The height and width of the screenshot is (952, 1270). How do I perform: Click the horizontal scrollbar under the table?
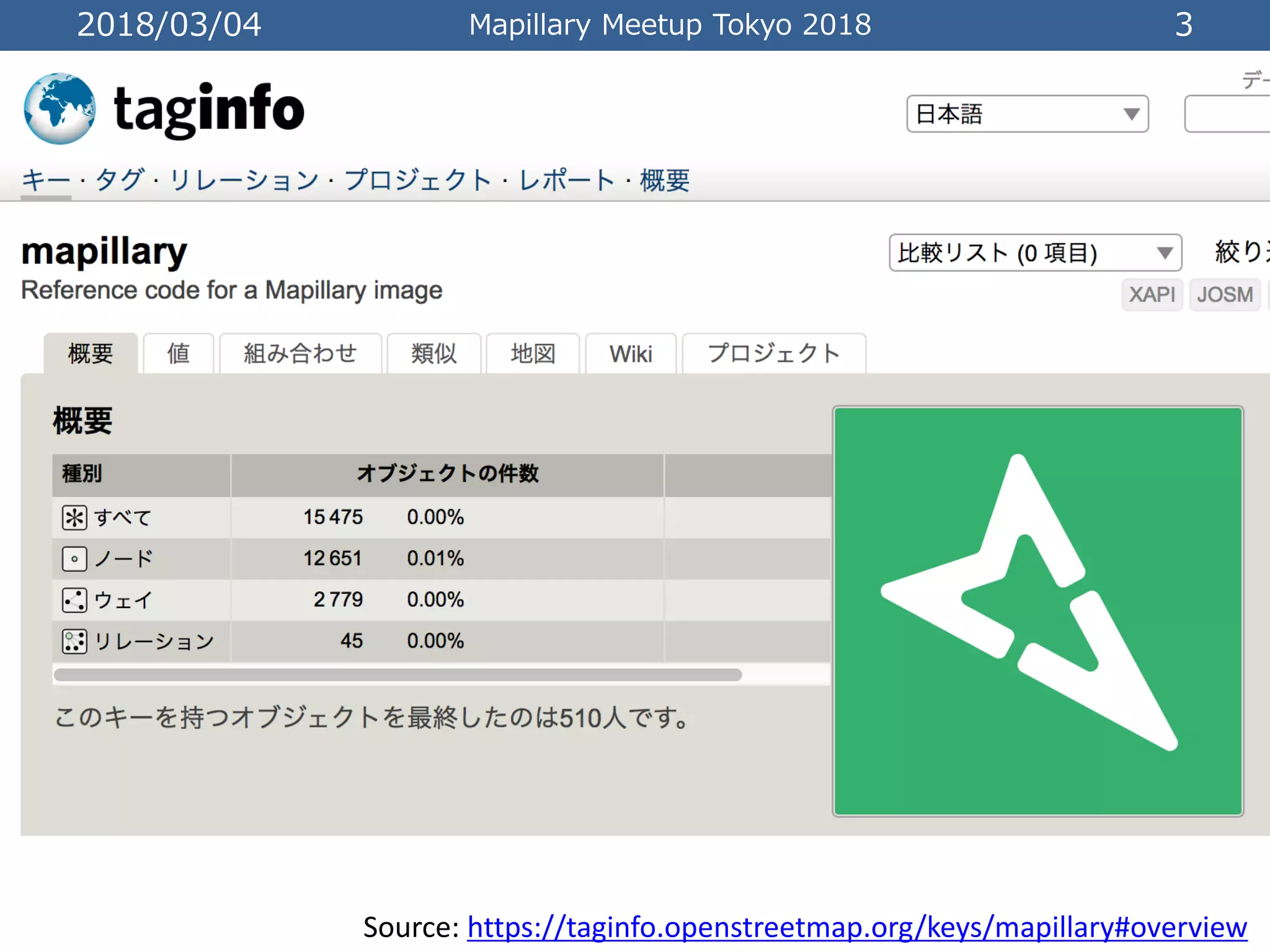tap(398, 675)
